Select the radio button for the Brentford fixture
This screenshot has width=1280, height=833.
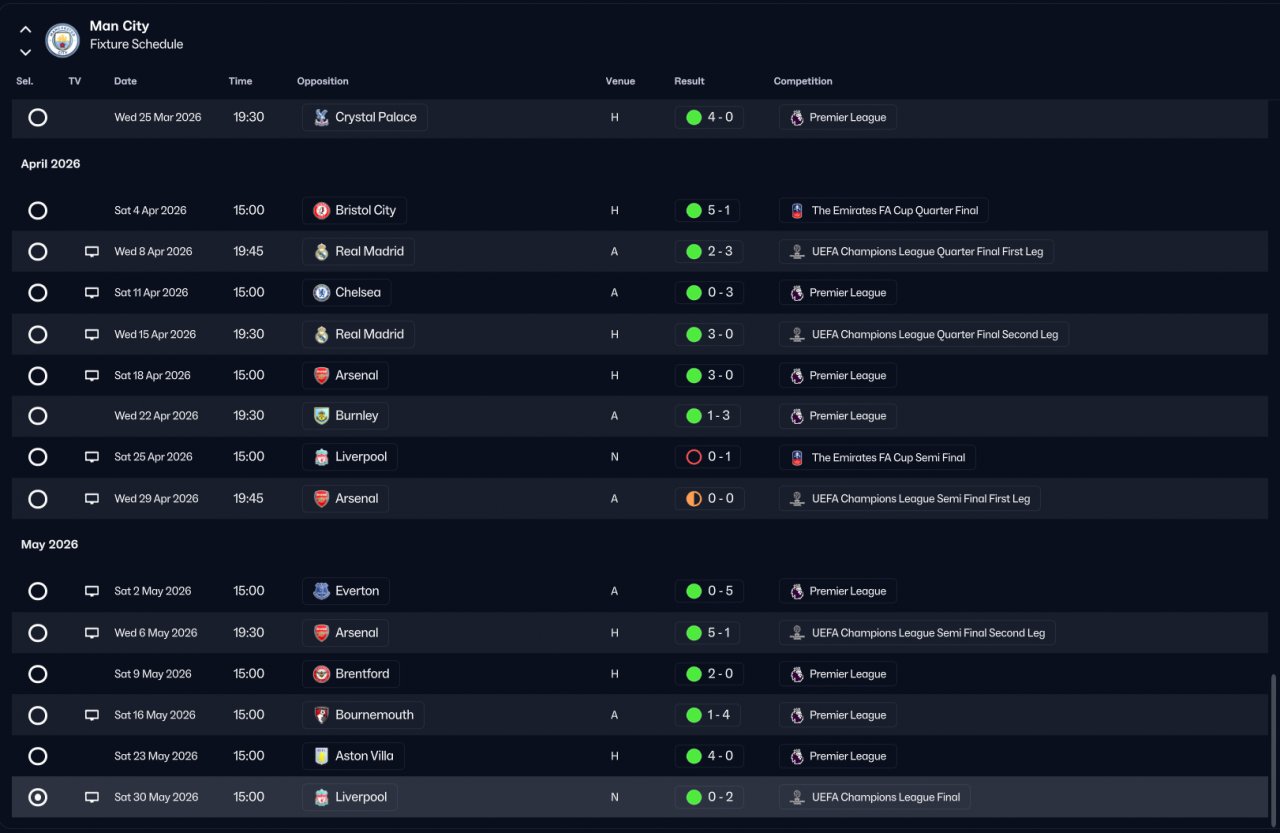coord(38,674)
